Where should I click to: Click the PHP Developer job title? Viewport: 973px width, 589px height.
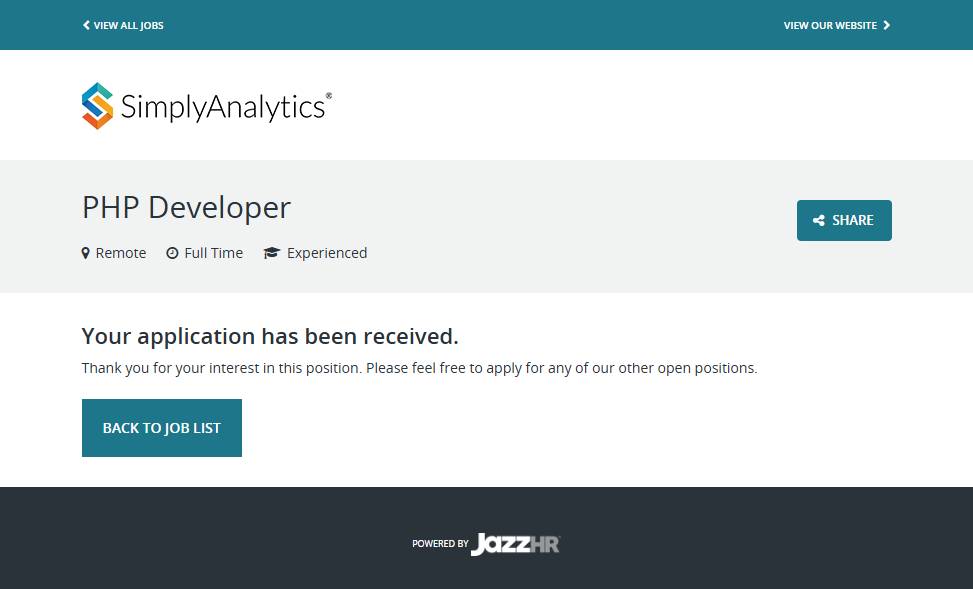186,207
